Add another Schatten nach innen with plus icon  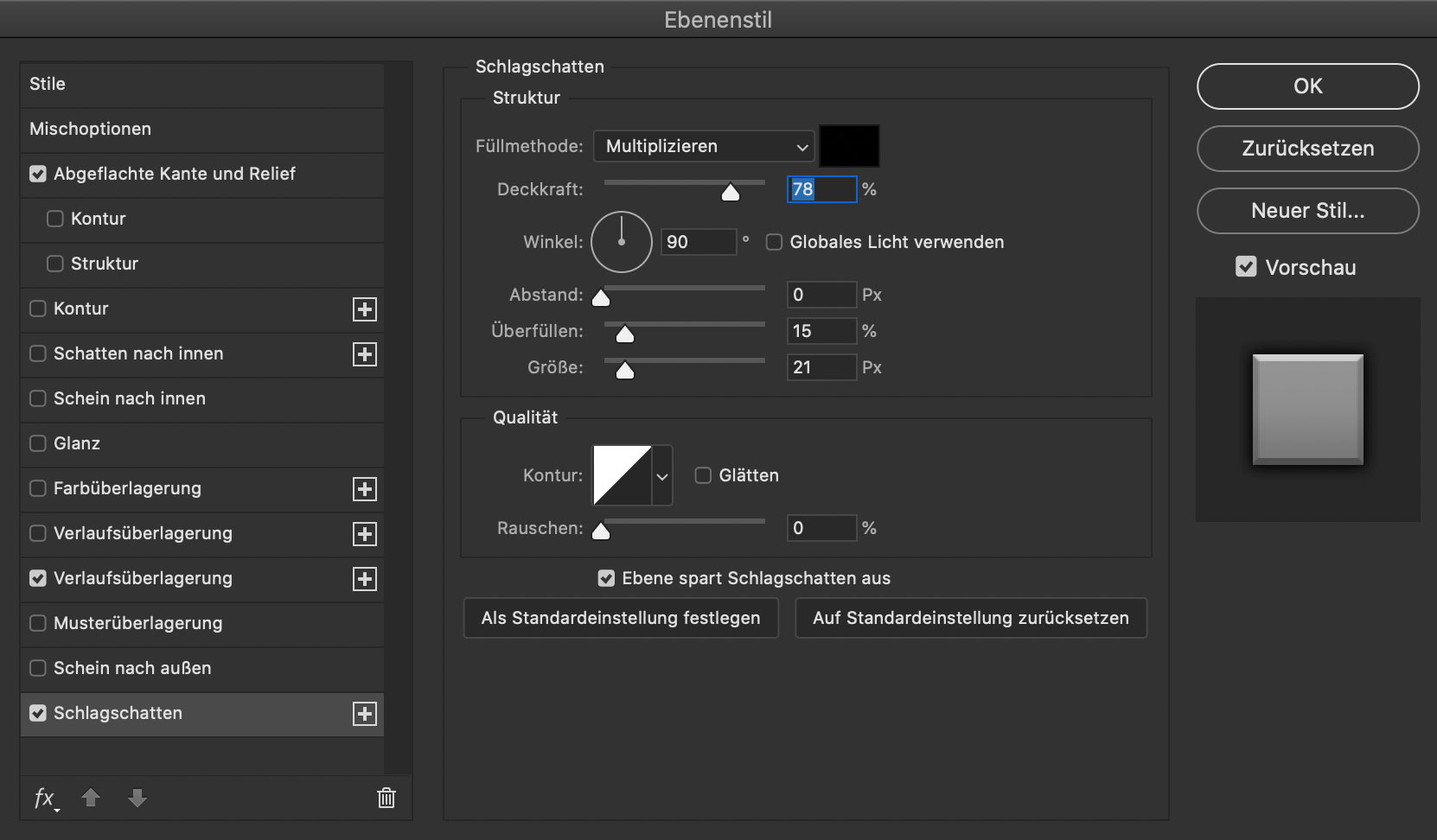pos(365,354)
